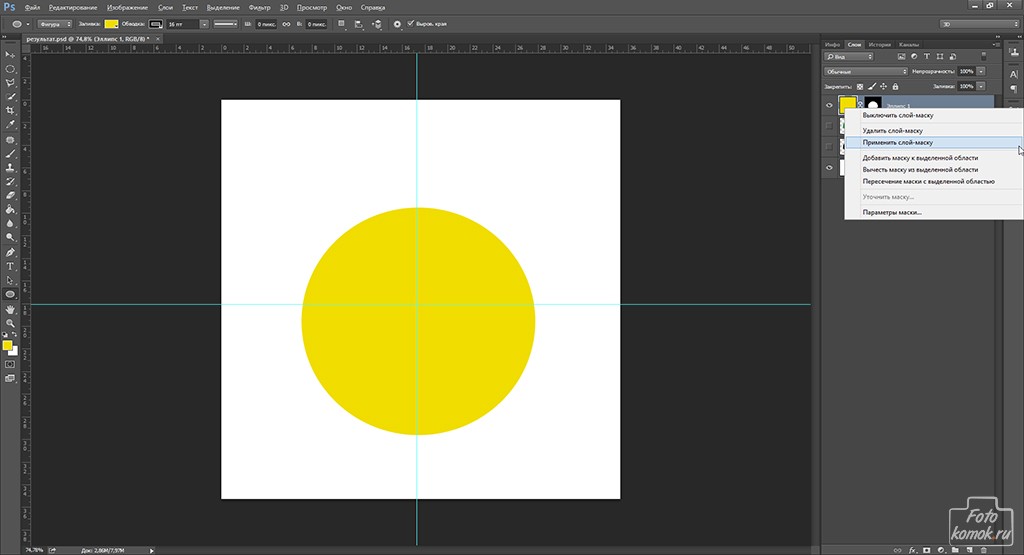Open the 'Файл' menu
Viewport: 1024px width, 555px height.
pyautogui.click(x=32, y=8)
